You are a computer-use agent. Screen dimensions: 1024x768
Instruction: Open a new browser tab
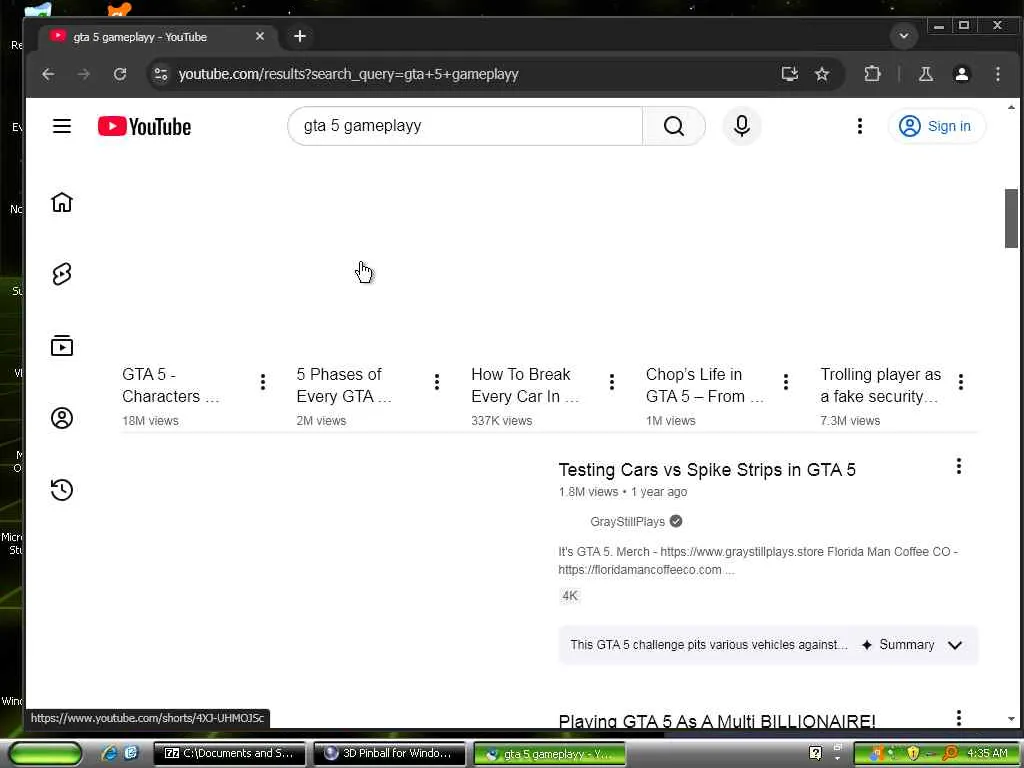[300, 37]
